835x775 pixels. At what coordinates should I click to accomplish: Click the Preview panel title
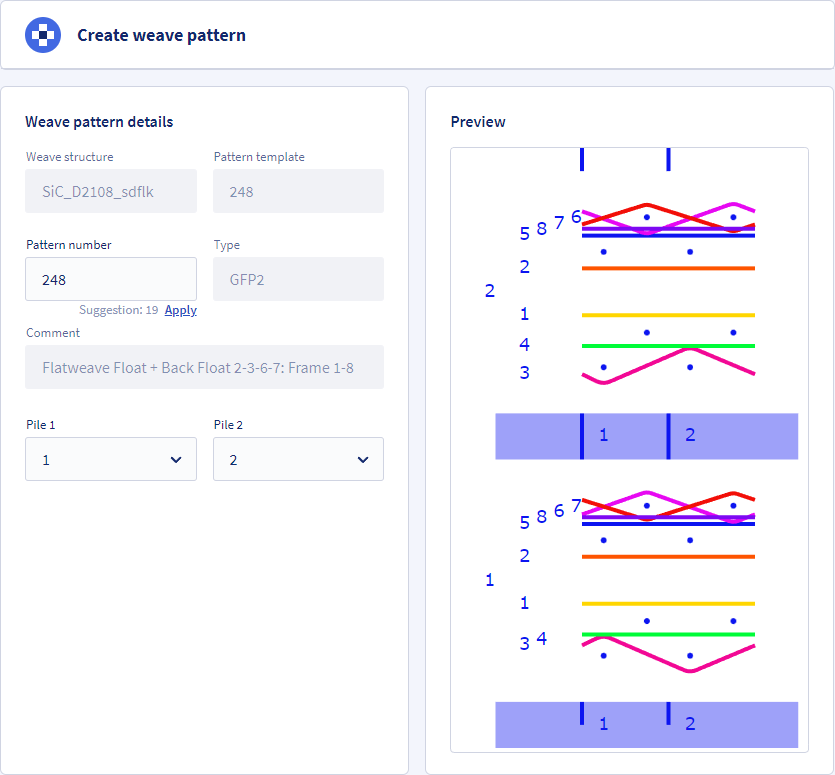(x=478, y=122)
